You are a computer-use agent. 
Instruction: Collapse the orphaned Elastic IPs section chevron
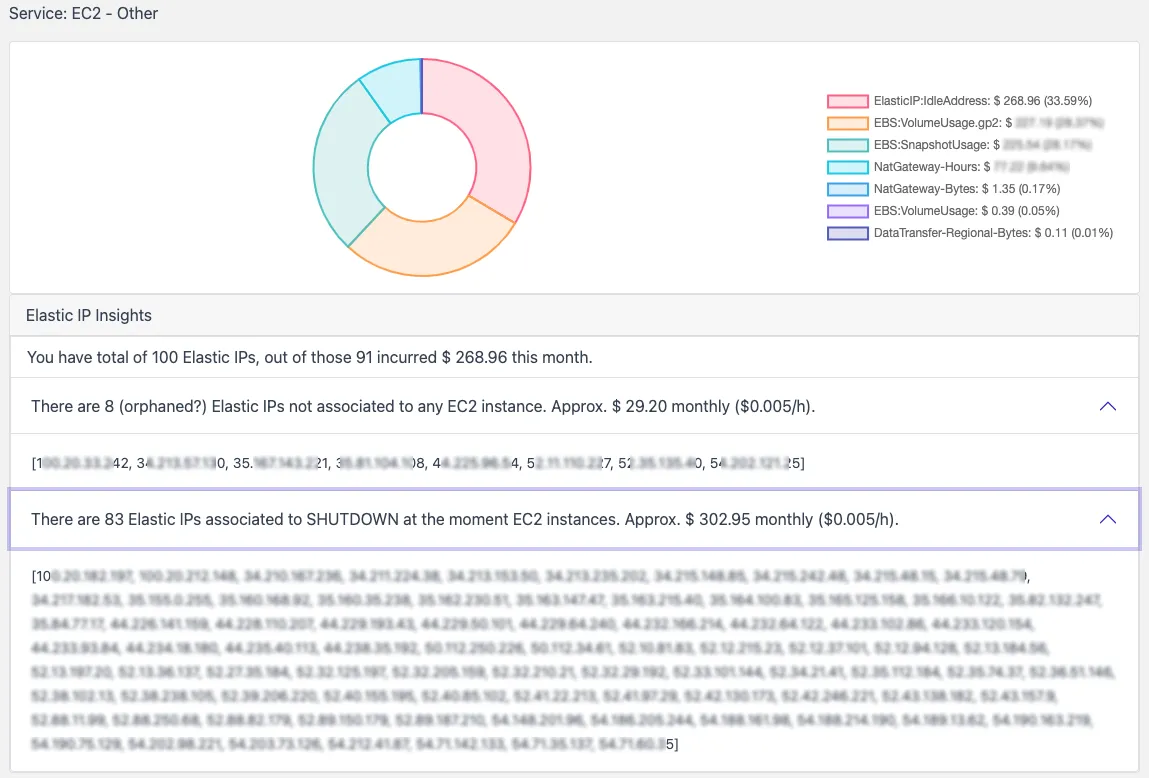point(1107,406)
